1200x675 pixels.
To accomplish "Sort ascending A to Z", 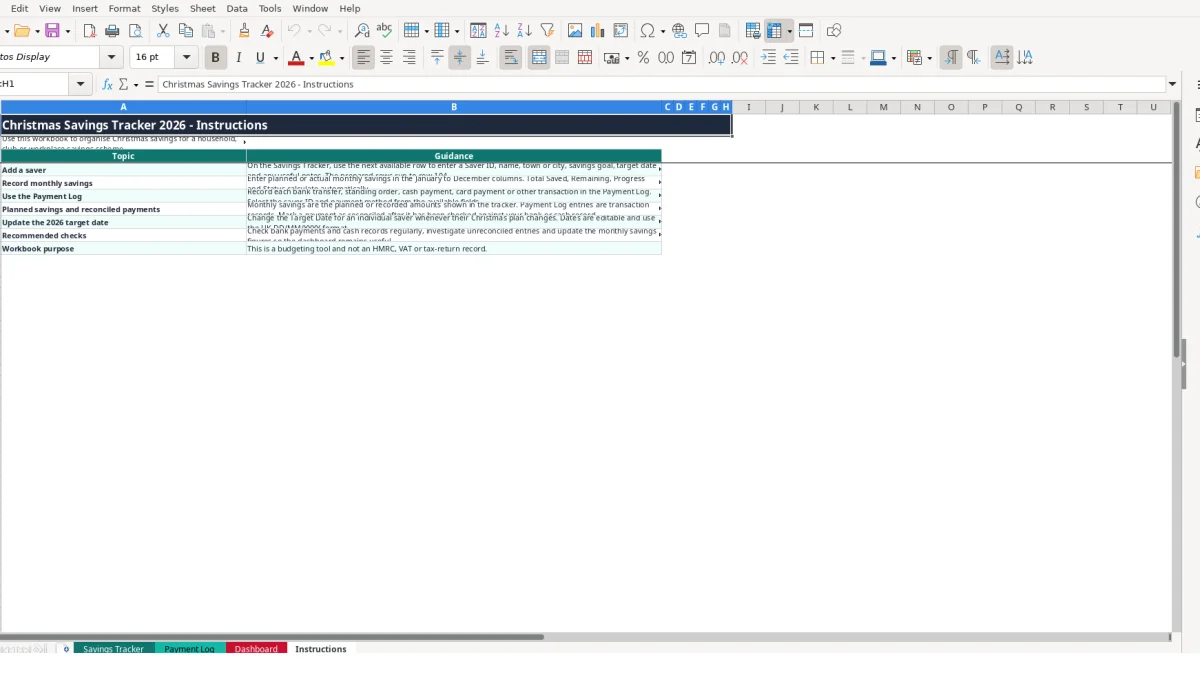I will (x=501, y=31).
